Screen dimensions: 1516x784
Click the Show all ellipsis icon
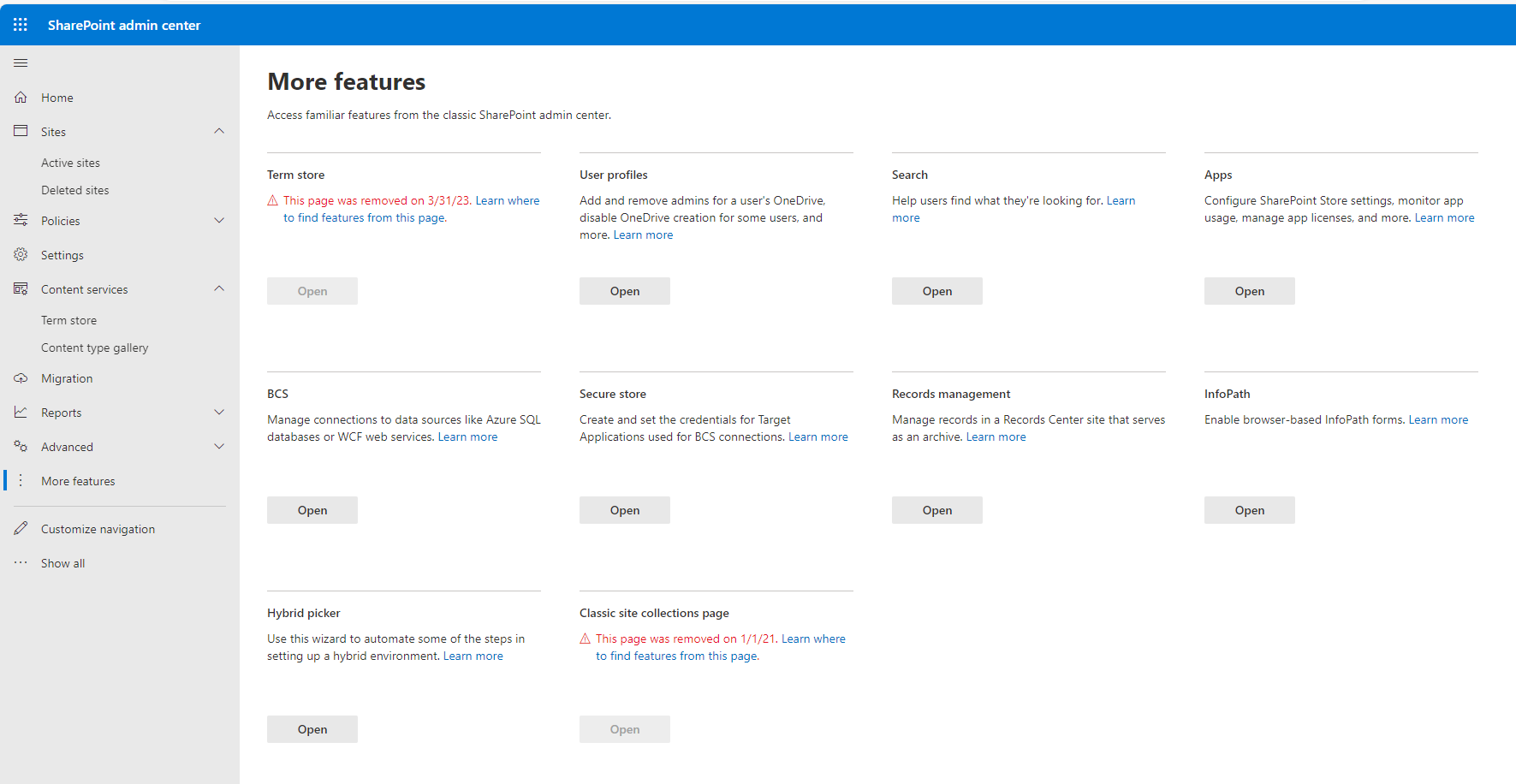[x=21, y=562]
